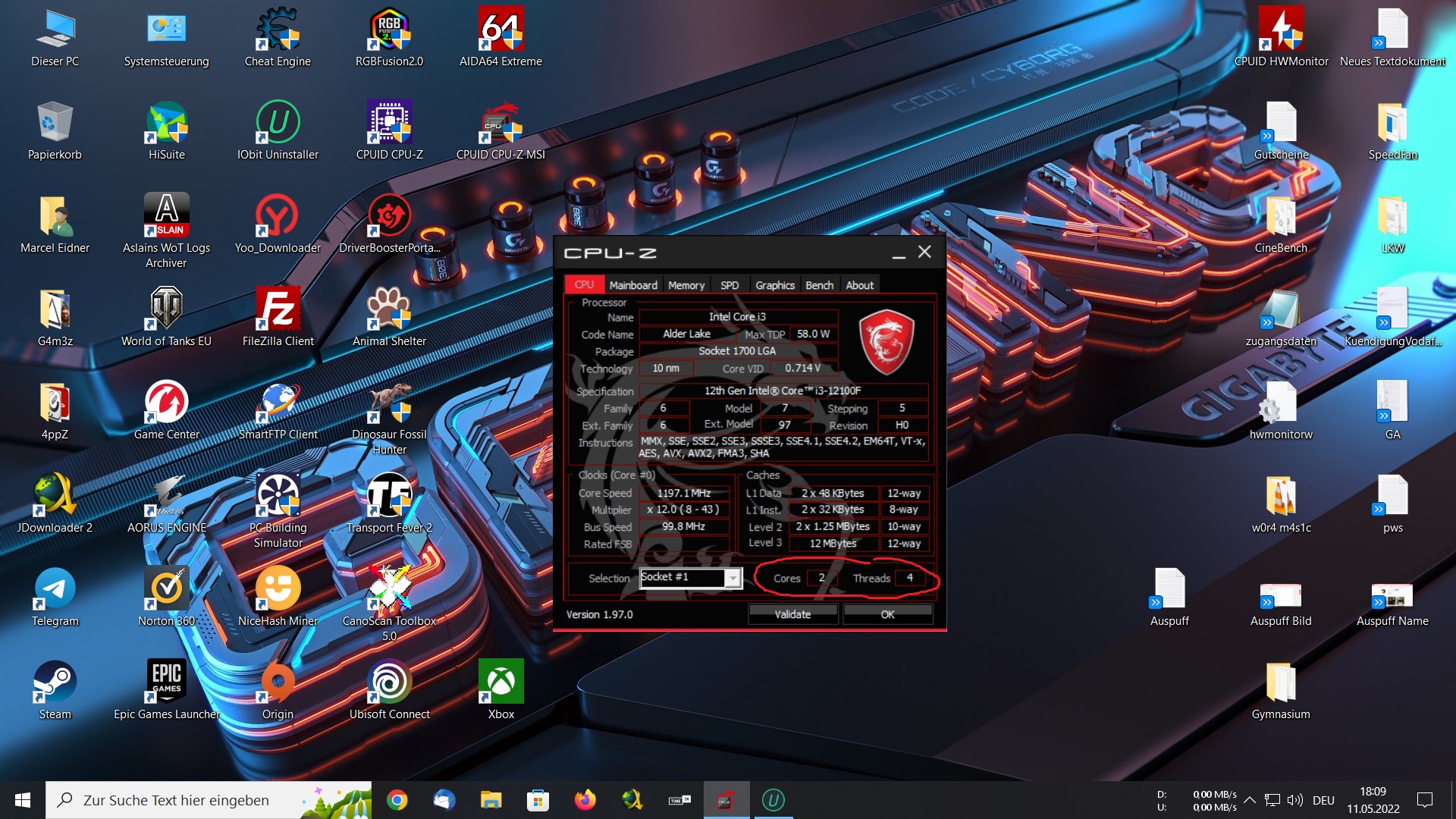
Task: Go to the Bench tab
Action: pyautogui.click(x=819, y=285)
